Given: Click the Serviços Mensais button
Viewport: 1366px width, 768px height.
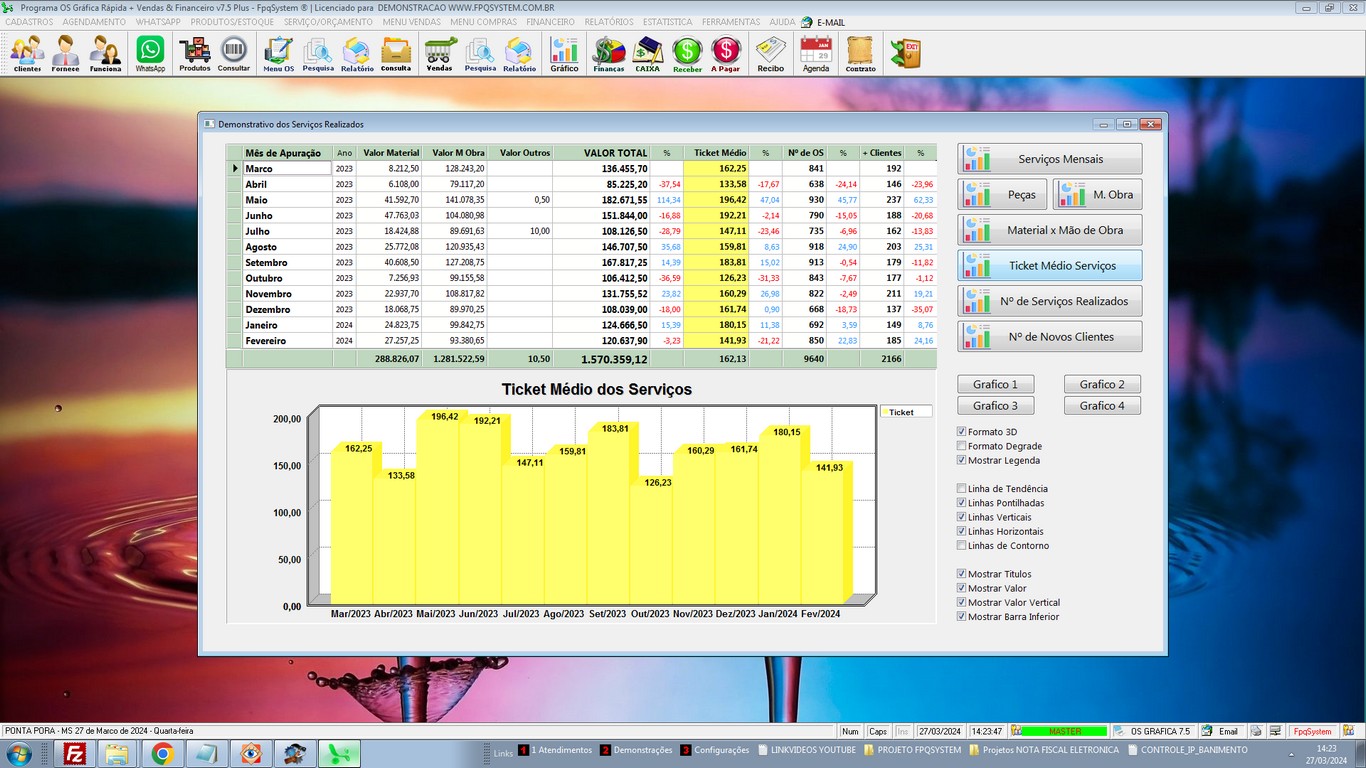Looking at the screenshot, I should (1049, 159).
